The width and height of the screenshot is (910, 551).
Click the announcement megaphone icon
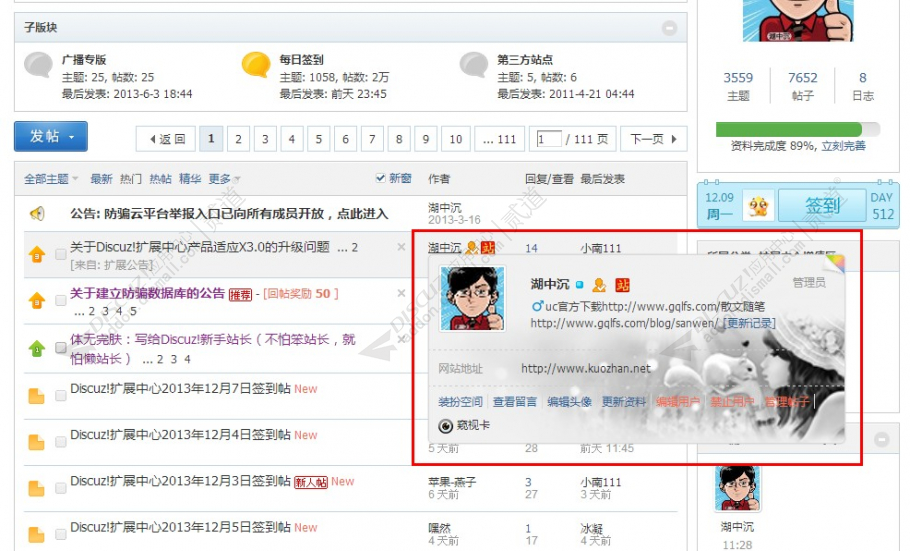37,214
